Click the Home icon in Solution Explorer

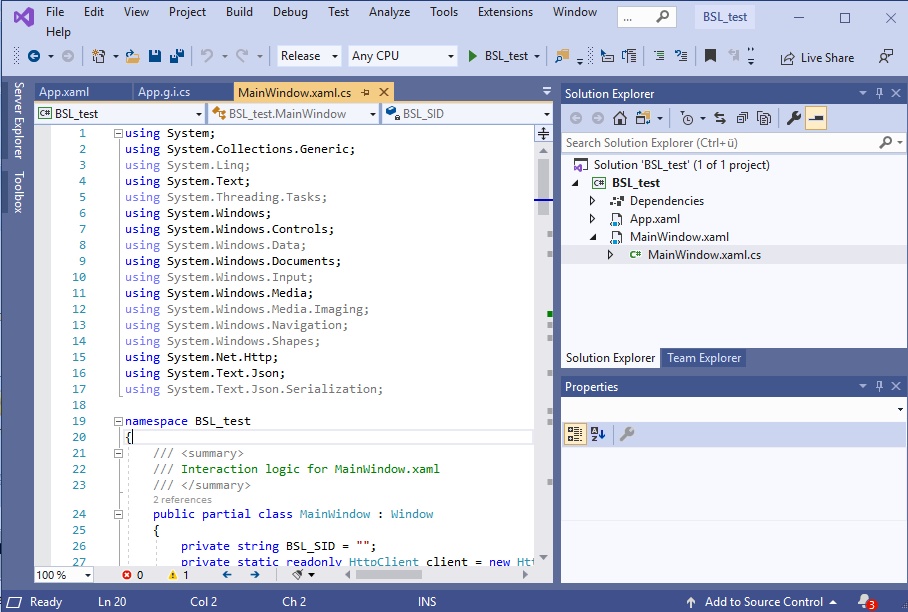pyautogui.click(x=618, y=118)
